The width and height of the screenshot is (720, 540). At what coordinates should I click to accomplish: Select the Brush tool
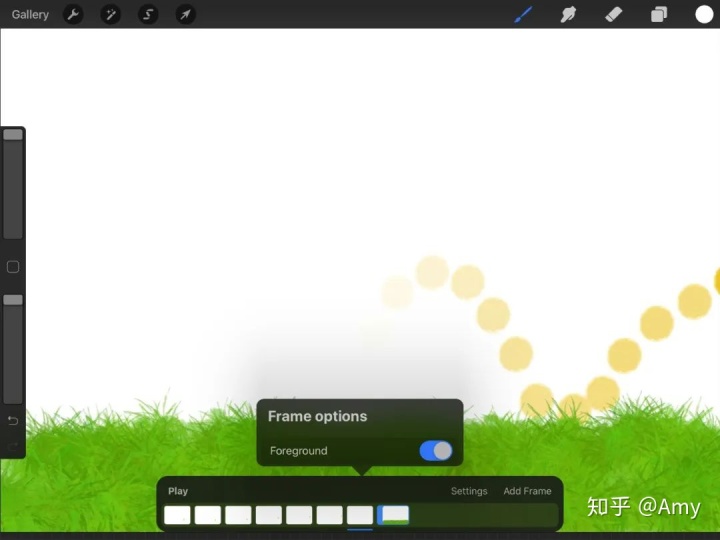point(523,15)
